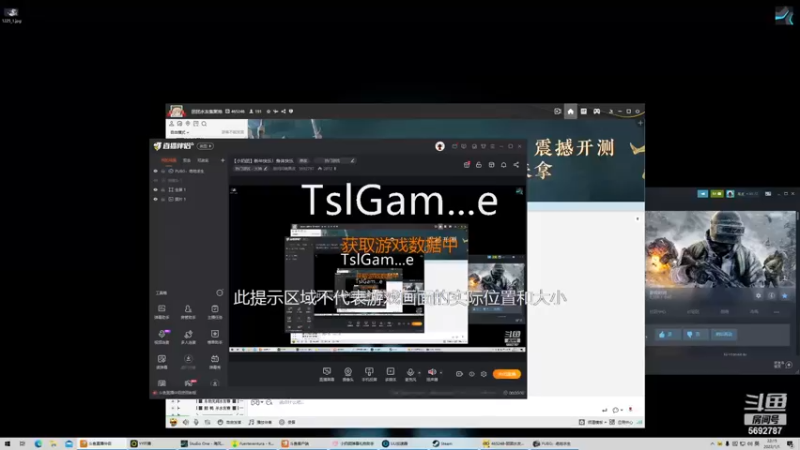
Task: Click the share icon above the preview
Action: click(x=516, y=165)
